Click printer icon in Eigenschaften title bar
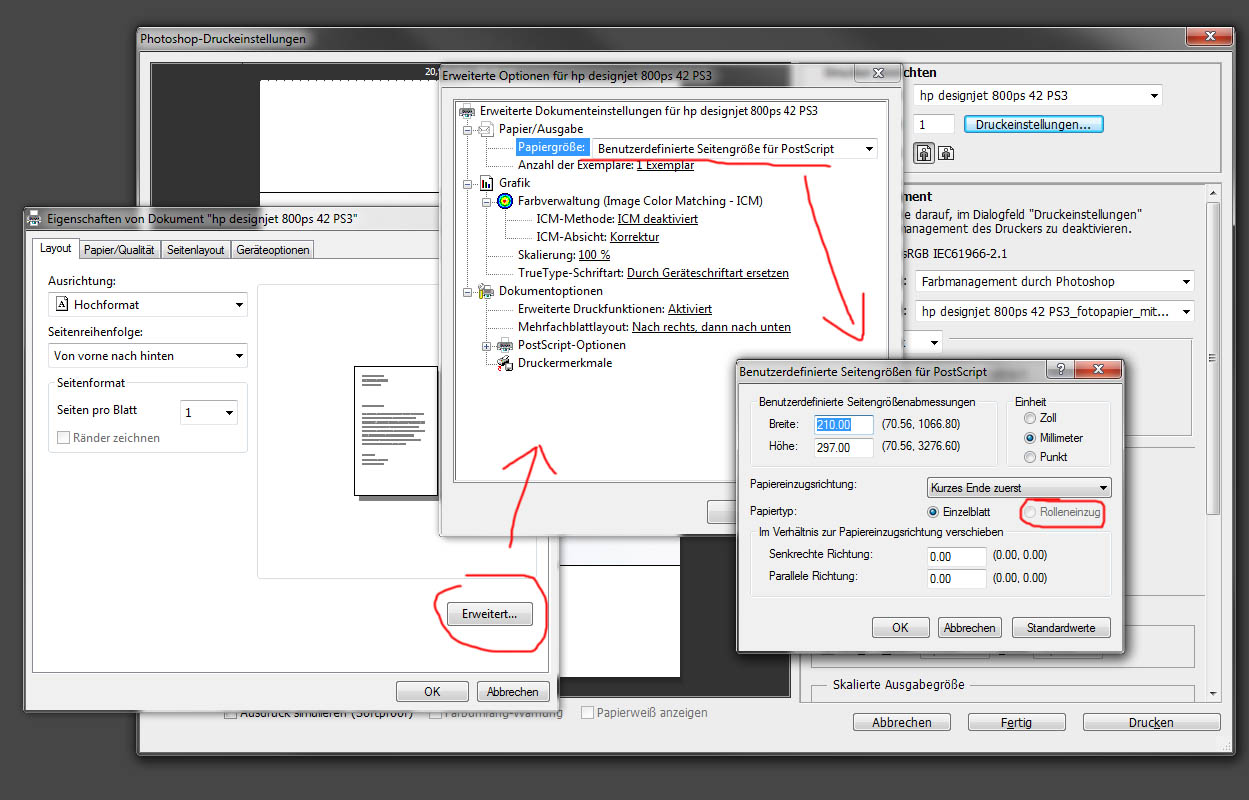 click(35, 219)
